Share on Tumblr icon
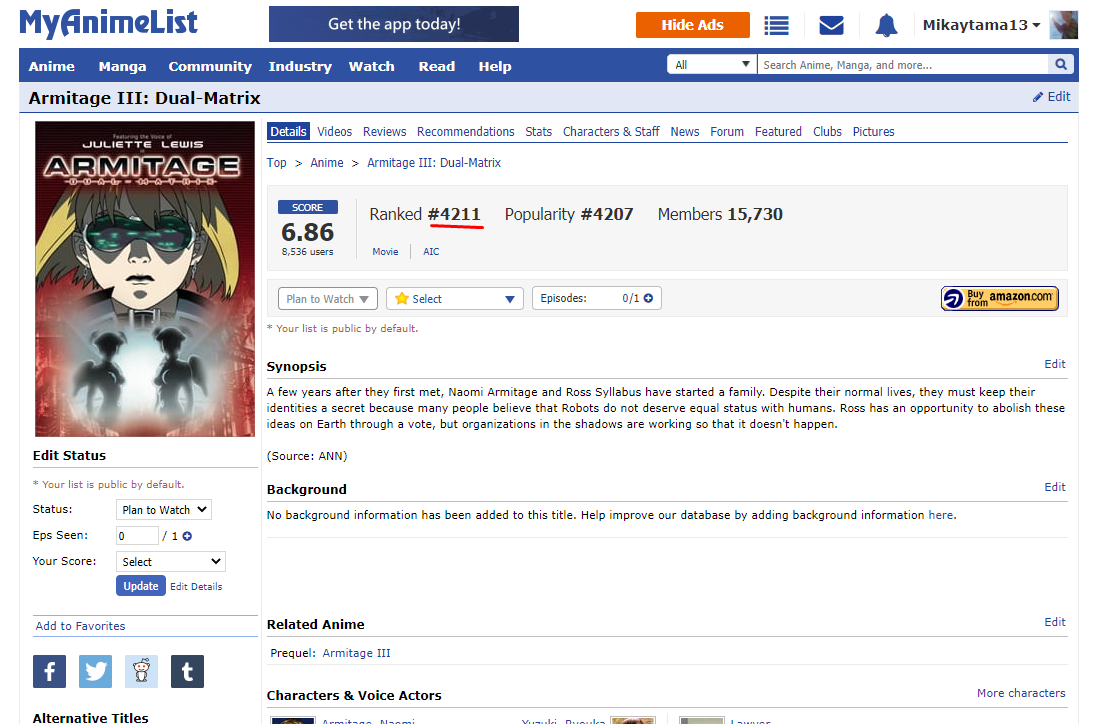The width and height of the screenshot is (1111, 724). (x=187, y=671)
